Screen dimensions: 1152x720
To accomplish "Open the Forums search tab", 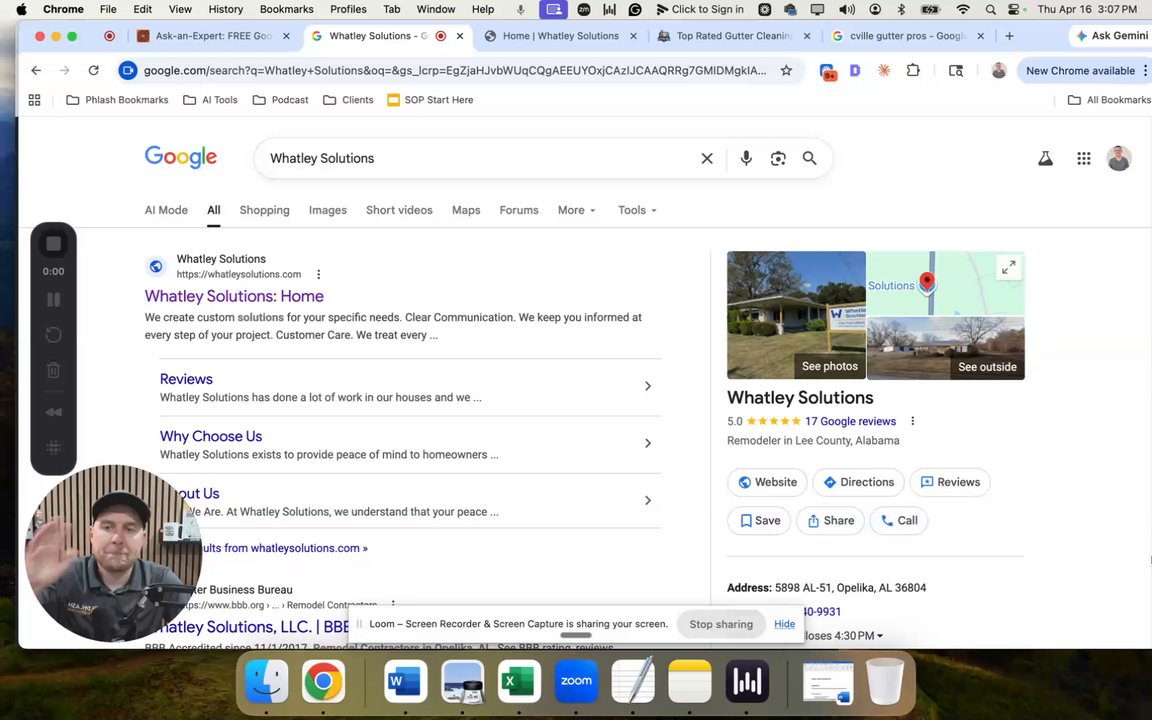I will tap(519, 210).
